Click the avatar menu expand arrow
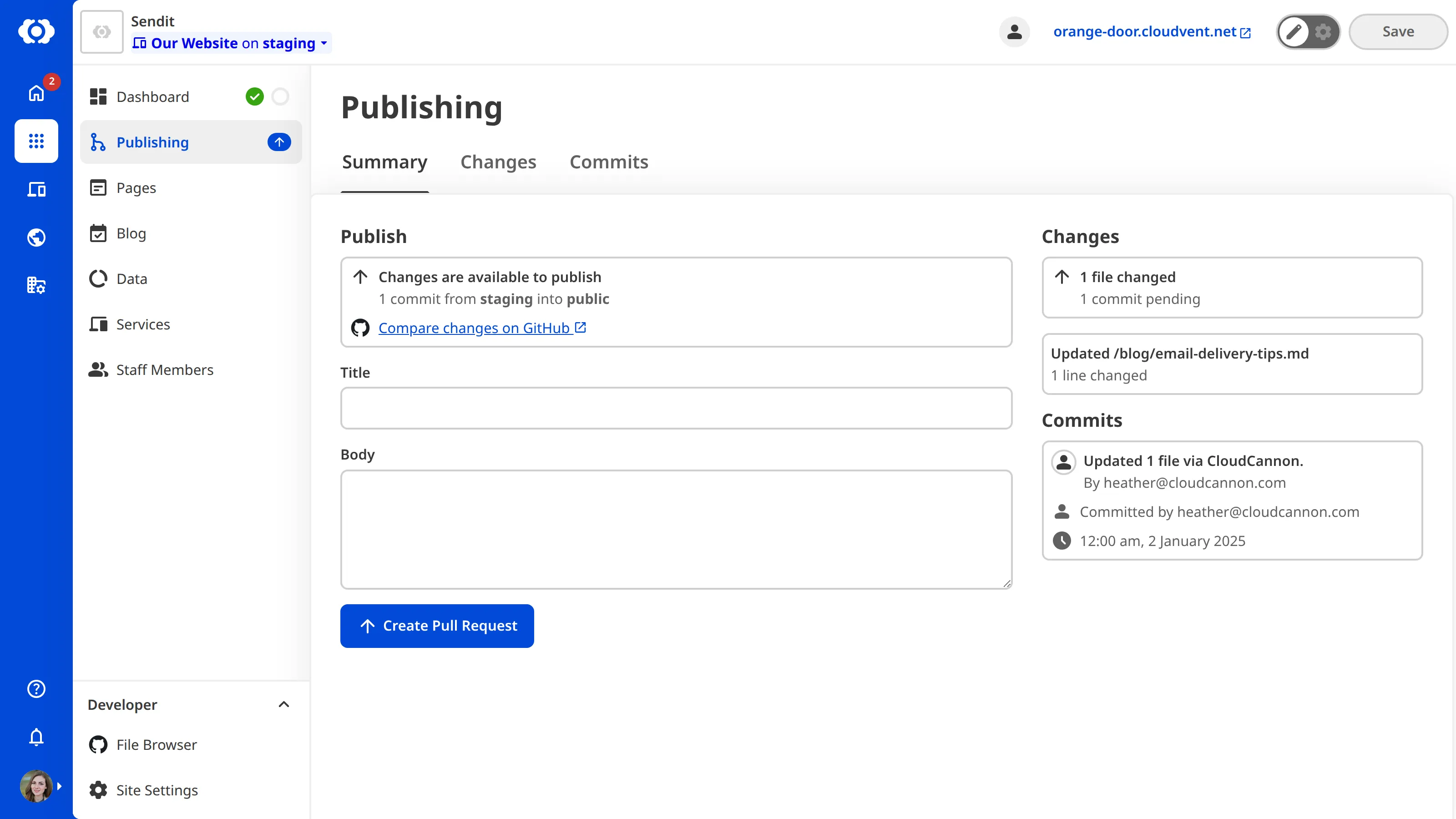The width and height of the screenshot is (1456, 819). (x=59, y=786)
